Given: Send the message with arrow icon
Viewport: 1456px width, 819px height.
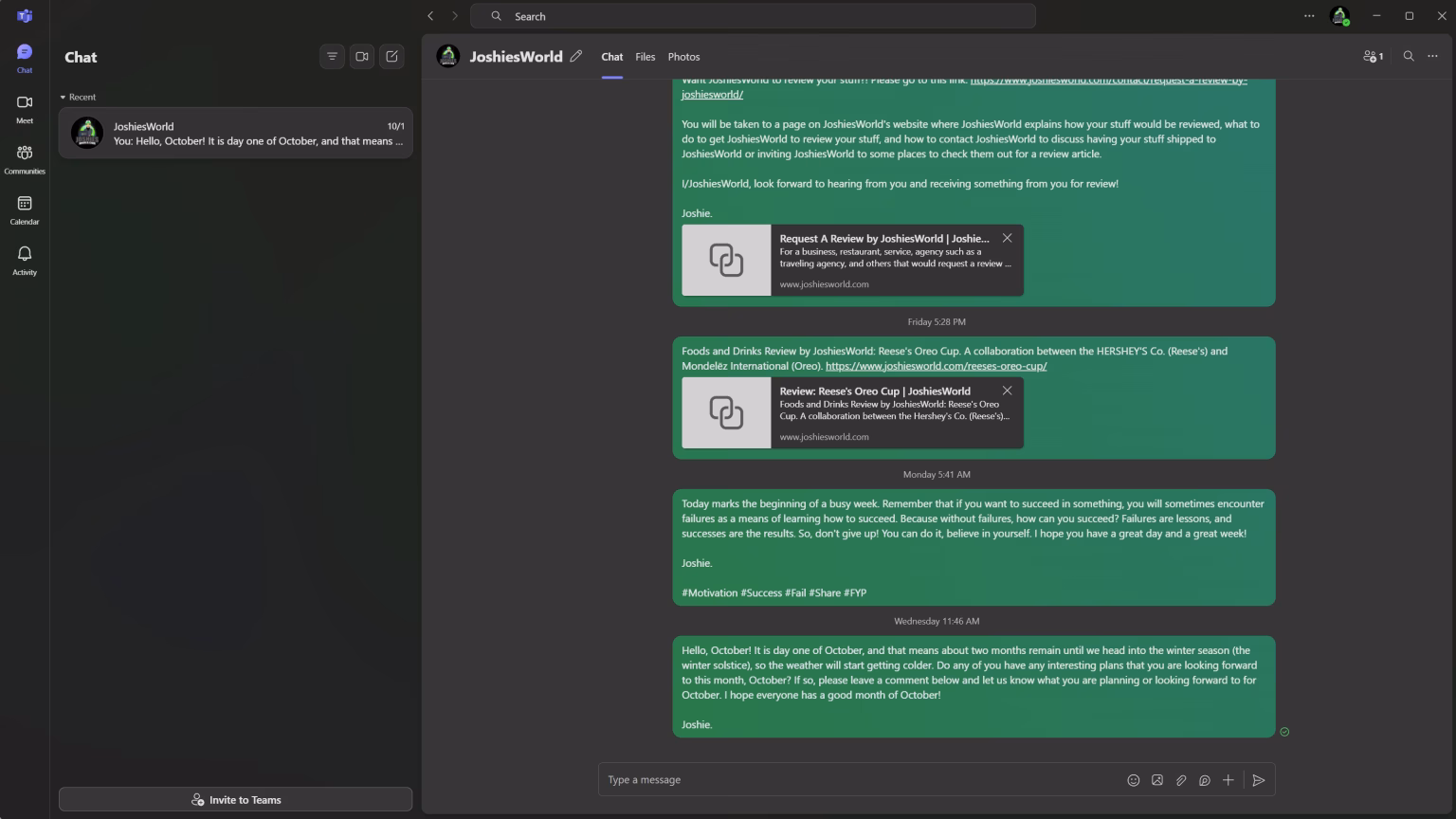Looking at the screenshot, I should [1258, 780].
